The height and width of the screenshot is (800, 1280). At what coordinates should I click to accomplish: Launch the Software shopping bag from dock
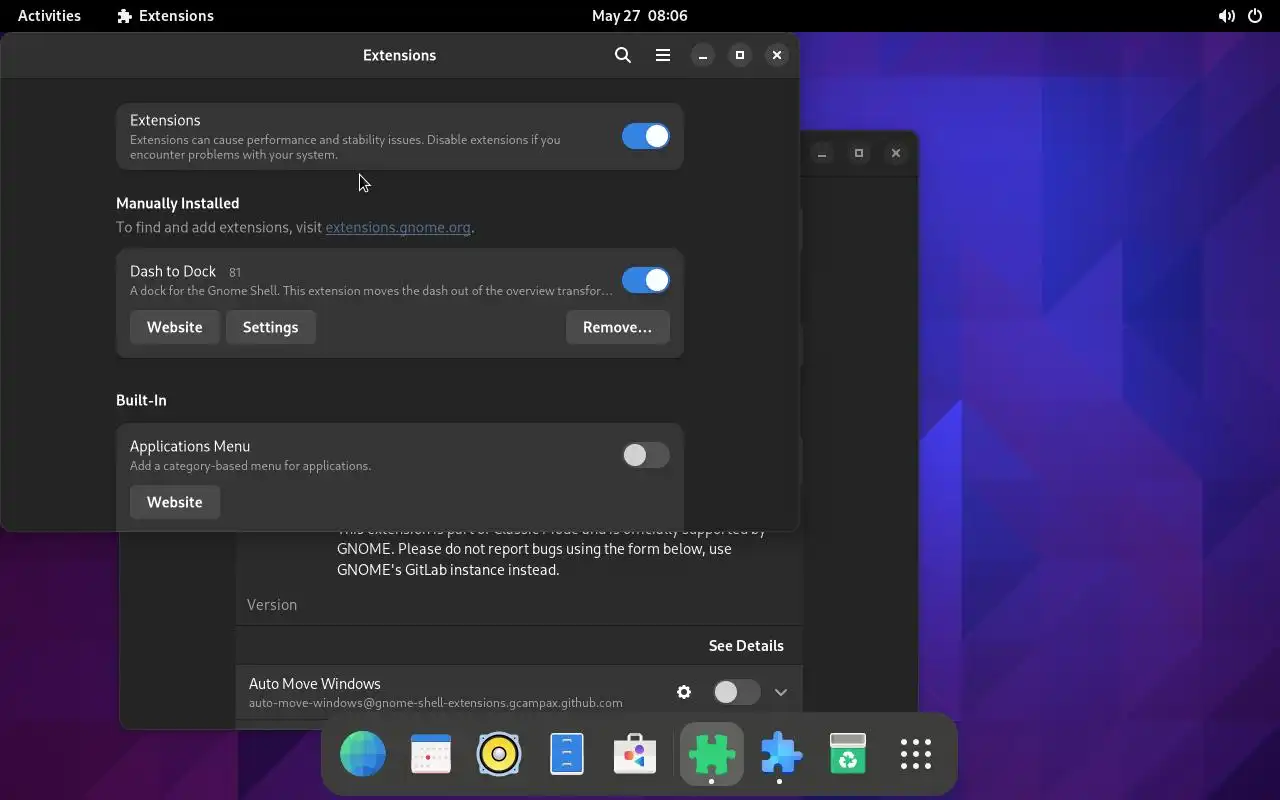point(635,754)
